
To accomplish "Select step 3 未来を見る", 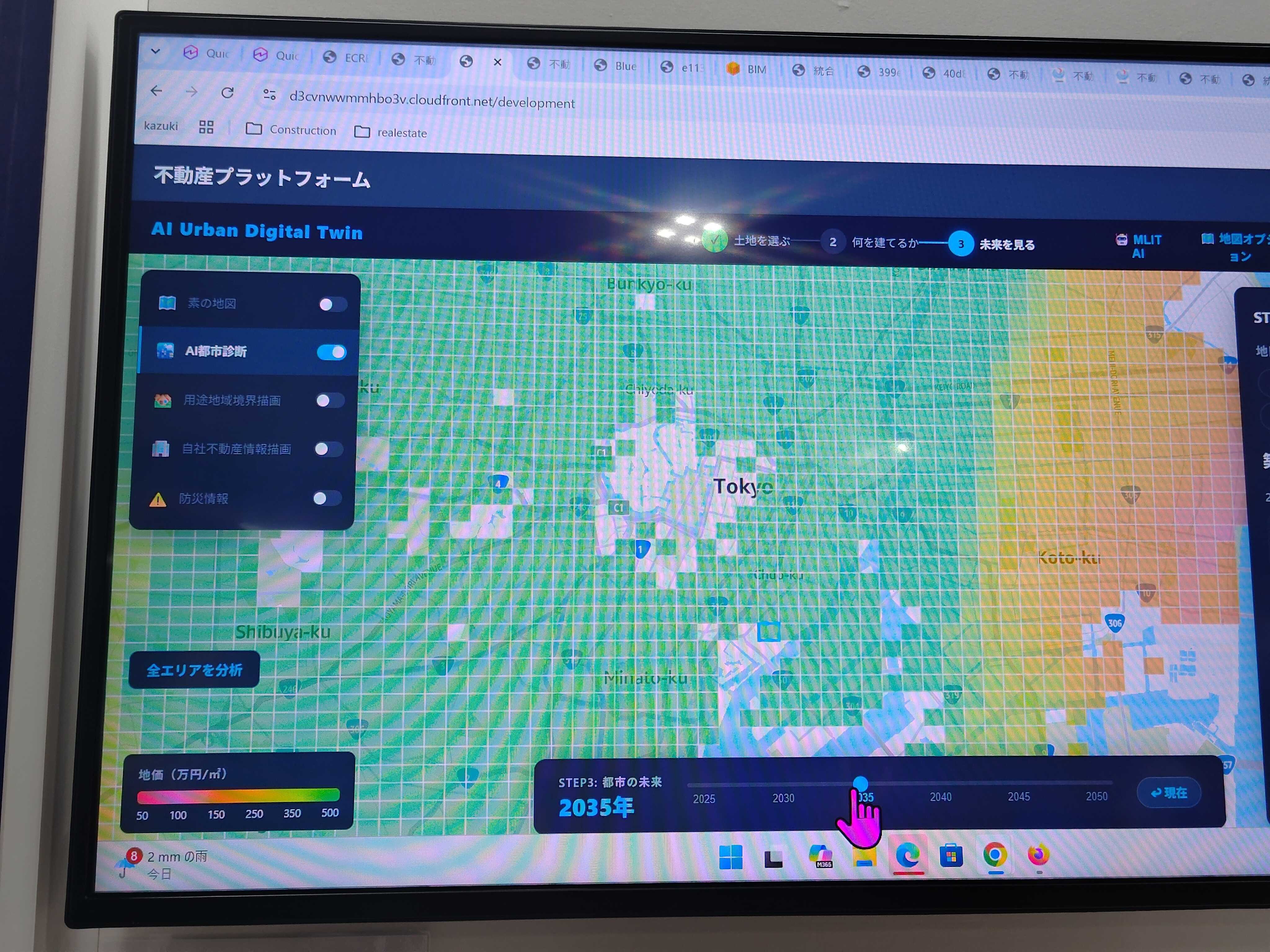I will tap(961, 244).
